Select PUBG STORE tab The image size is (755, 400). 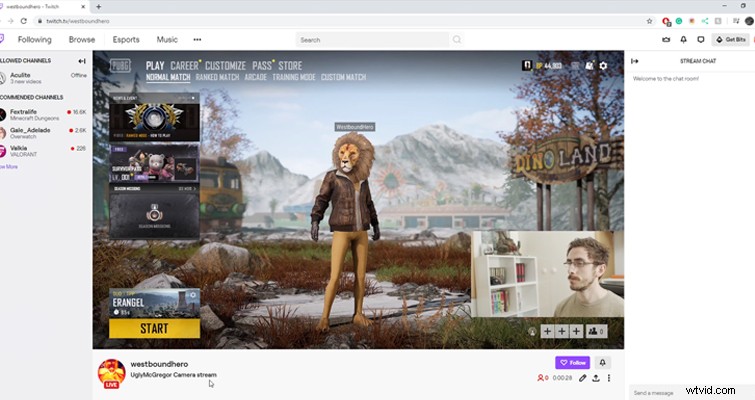tap(290, 65)
